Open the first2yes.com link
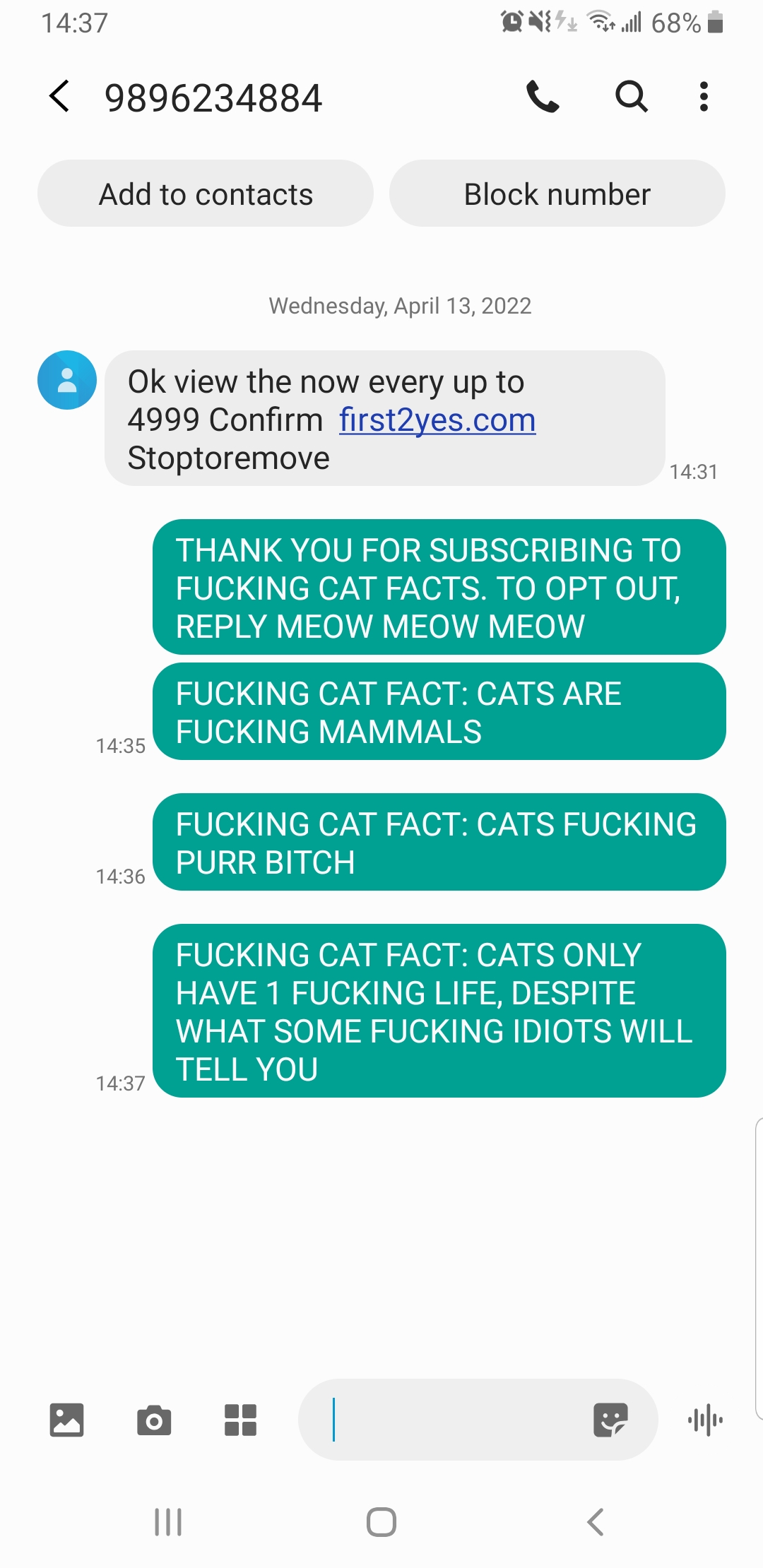The height and width of the screenshot is (1568, 763). coord(437,420)
